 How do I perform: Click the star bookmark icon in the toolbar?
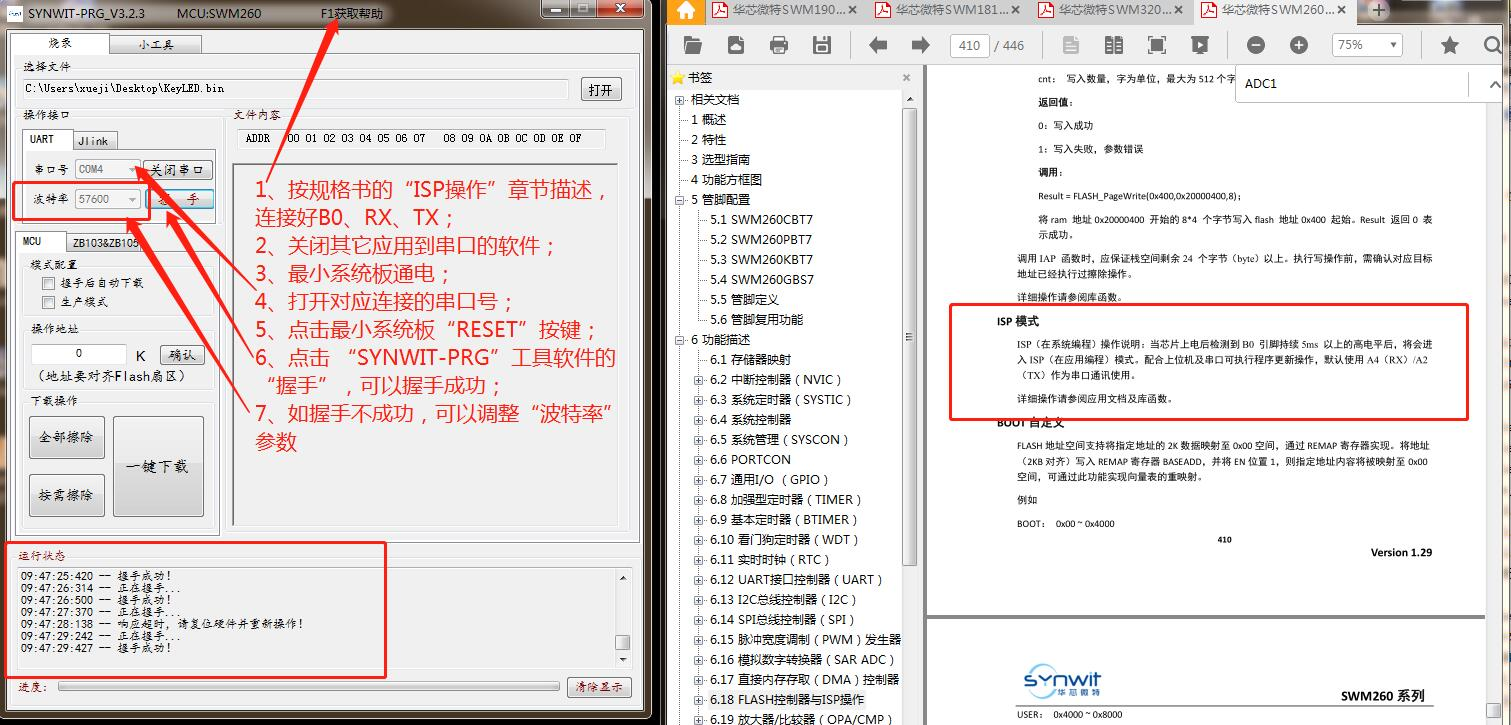click(x=1450, y=45)
